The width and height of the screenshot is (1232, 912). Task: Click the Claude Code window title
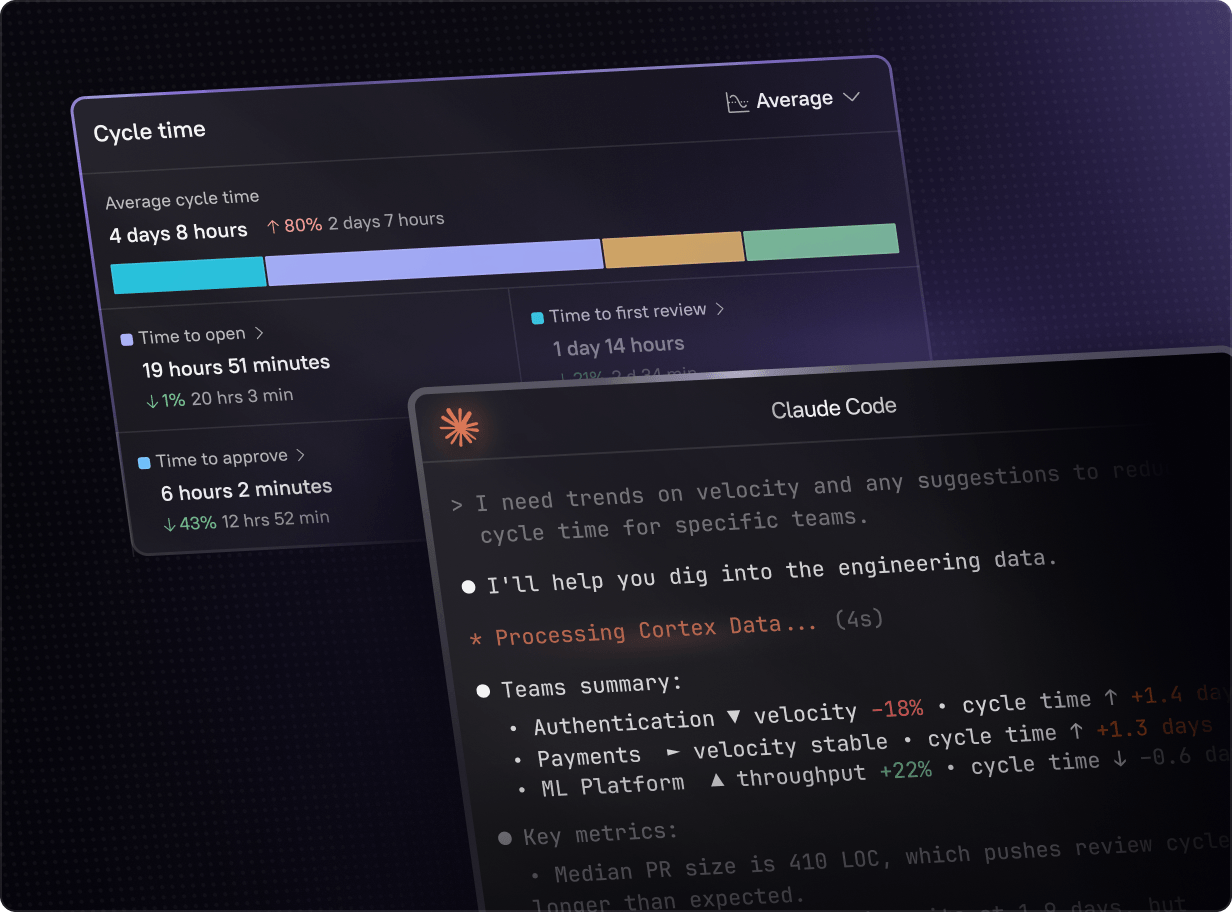pyautogui.click(x=833, y=408)
